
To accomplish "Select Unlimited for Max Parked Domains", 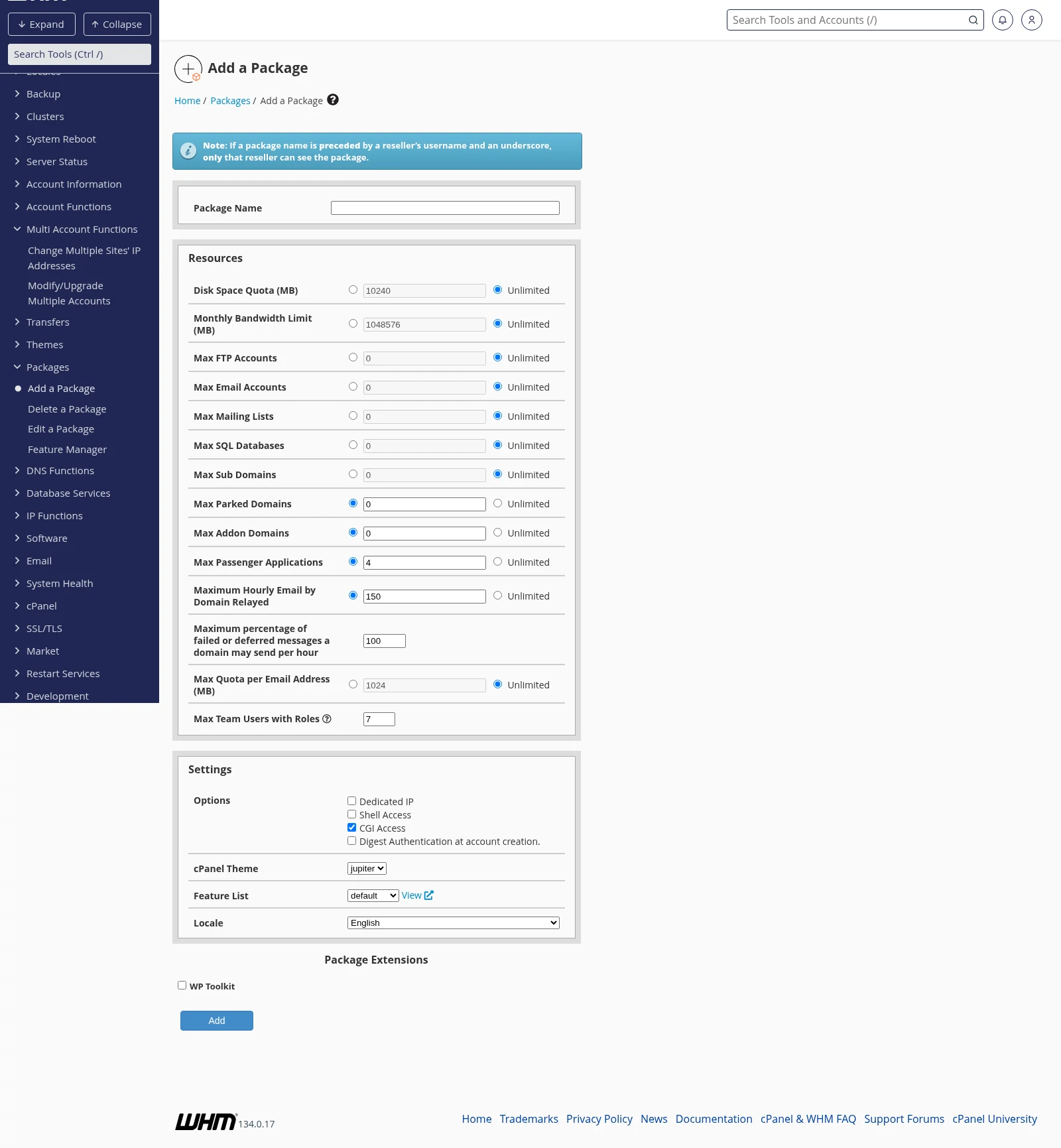I will [497, 503].
